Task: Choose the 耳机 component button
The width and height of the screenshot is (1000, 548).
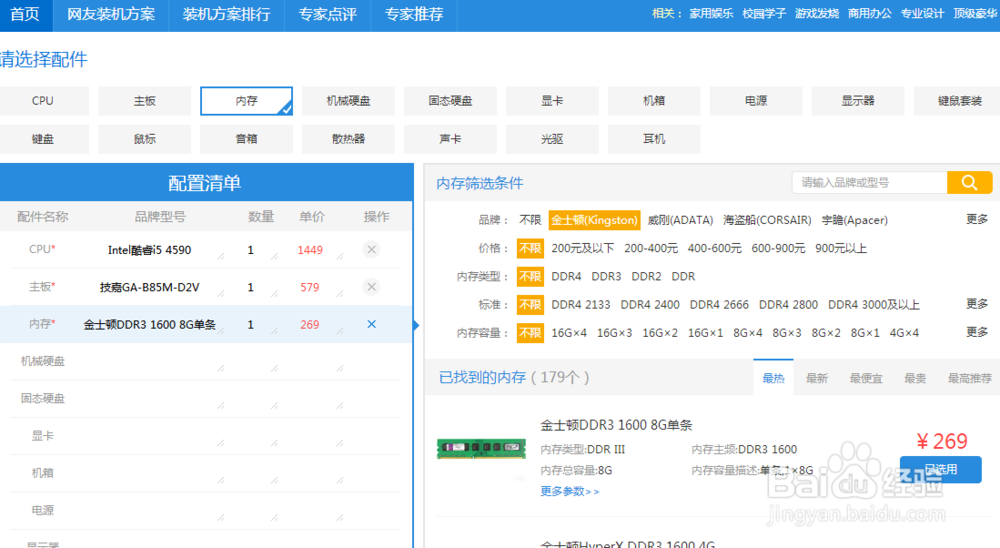Action: point(654,139)
